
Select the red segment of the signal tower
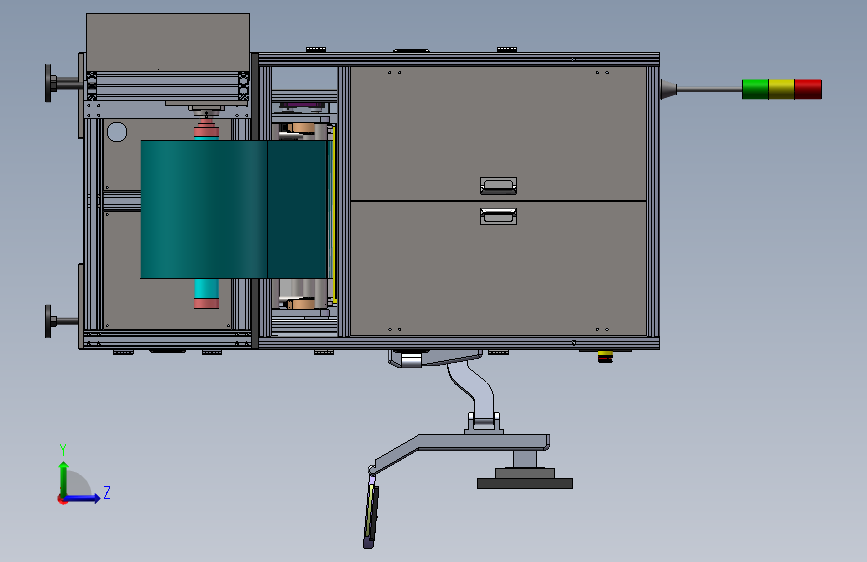(808, 89)
